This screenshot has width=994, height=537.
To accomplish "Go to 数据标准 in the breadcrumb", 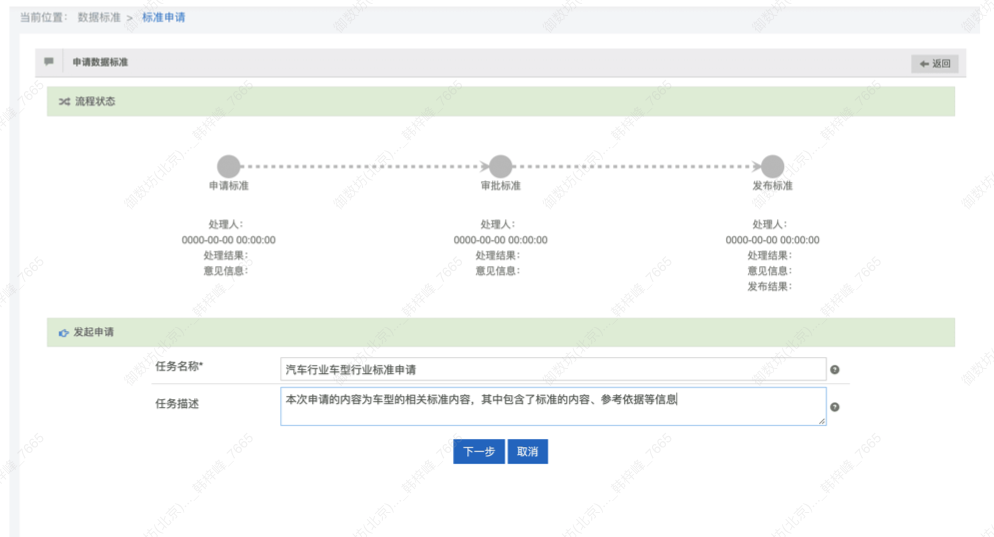I will click(99, 18).
